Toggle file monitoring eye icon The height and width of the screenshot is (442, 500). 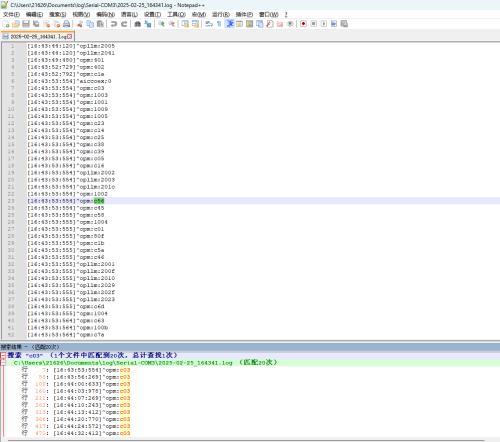pyautogui.click(x=290, y=24)
